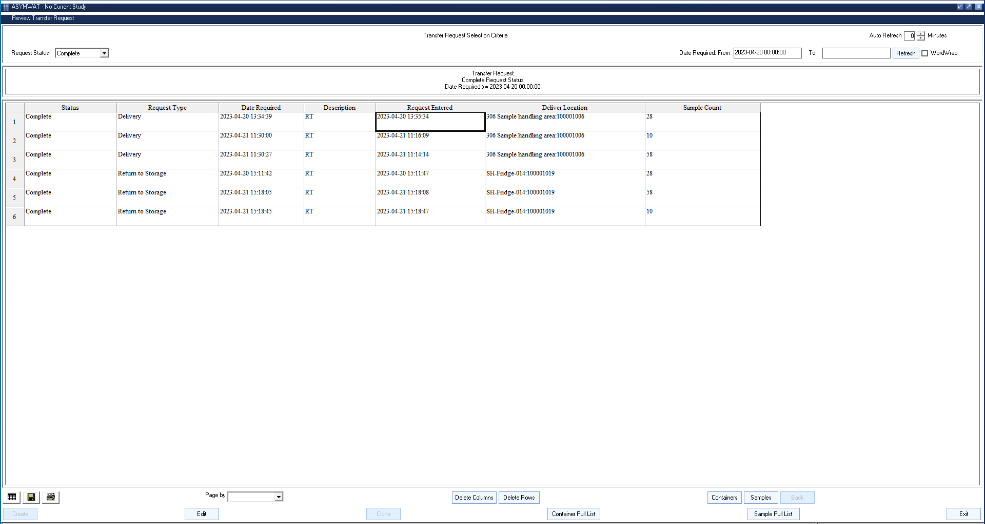Image resolution: width=985 pixels, height=524 pixels.
Task: Open the Sample Full List
Action: [774, 513]
